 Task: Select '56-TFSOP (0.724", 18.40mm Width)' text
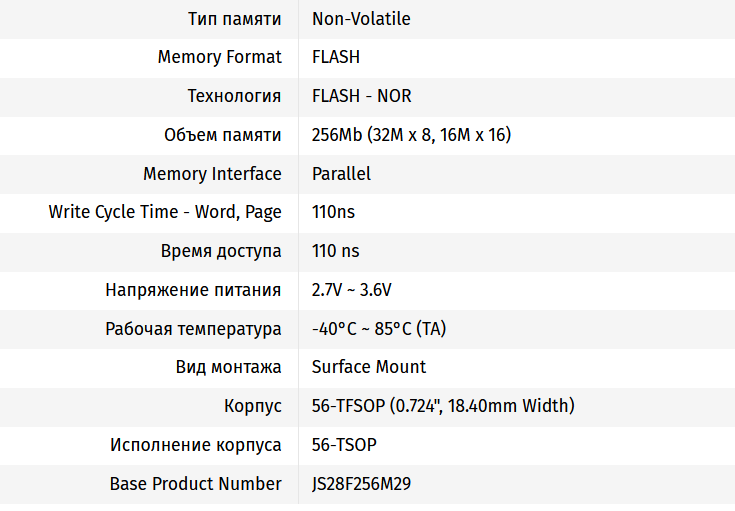443,406
